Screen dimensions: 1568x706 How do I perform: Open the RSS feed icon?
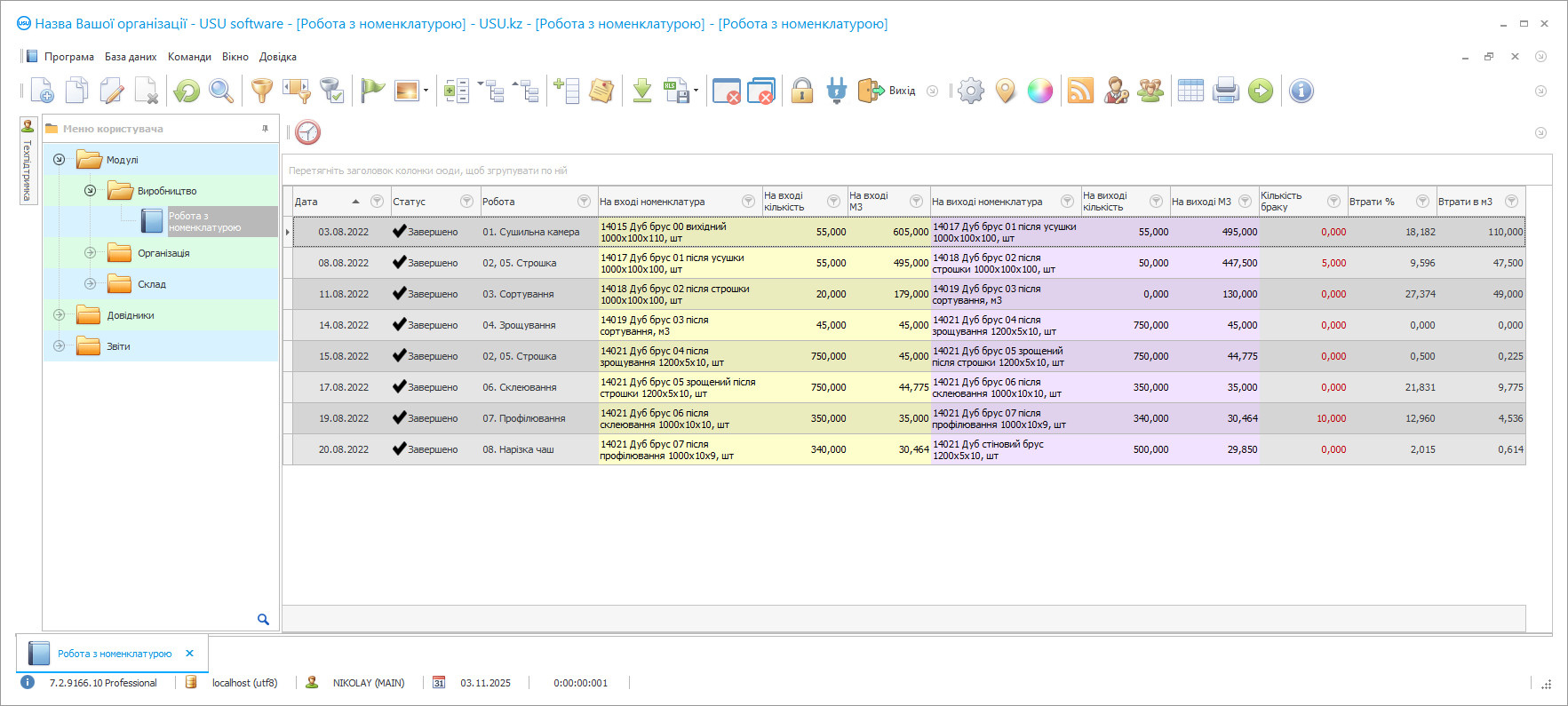(1079, 91)
